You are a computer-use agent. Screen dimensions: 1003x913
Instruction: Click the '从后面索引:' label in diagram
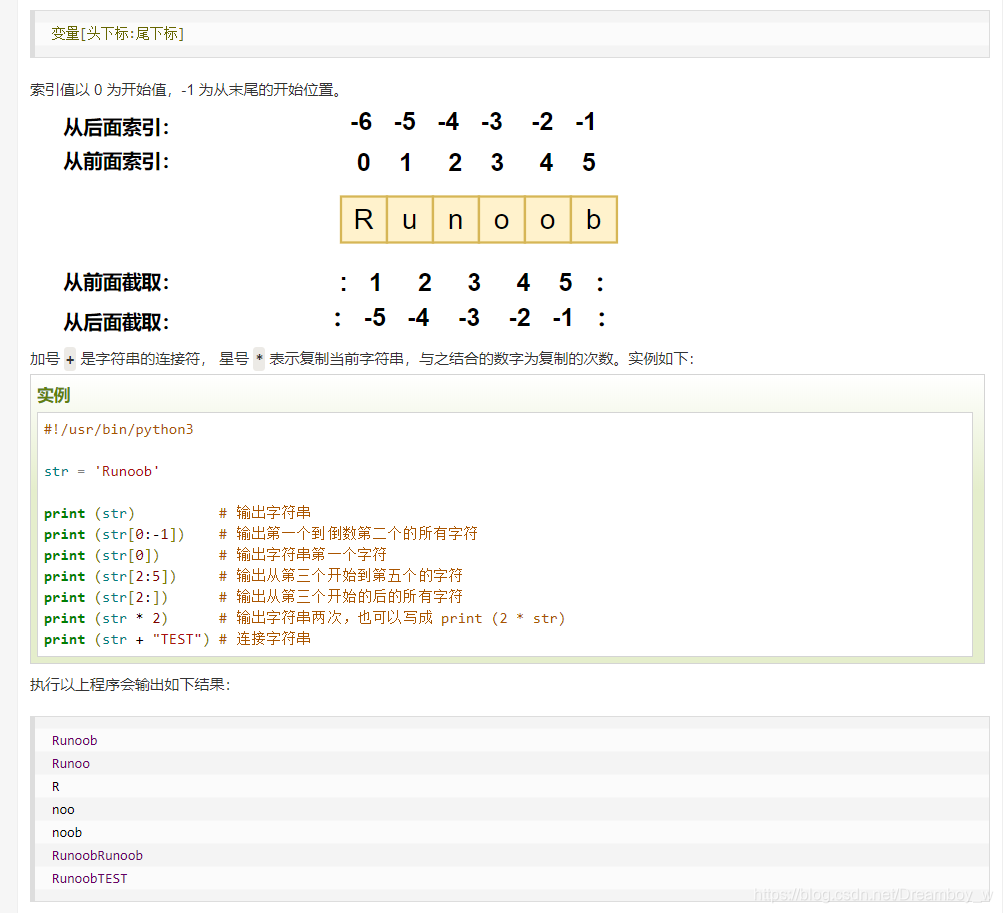pyautogui.click(x=116, y=127)
